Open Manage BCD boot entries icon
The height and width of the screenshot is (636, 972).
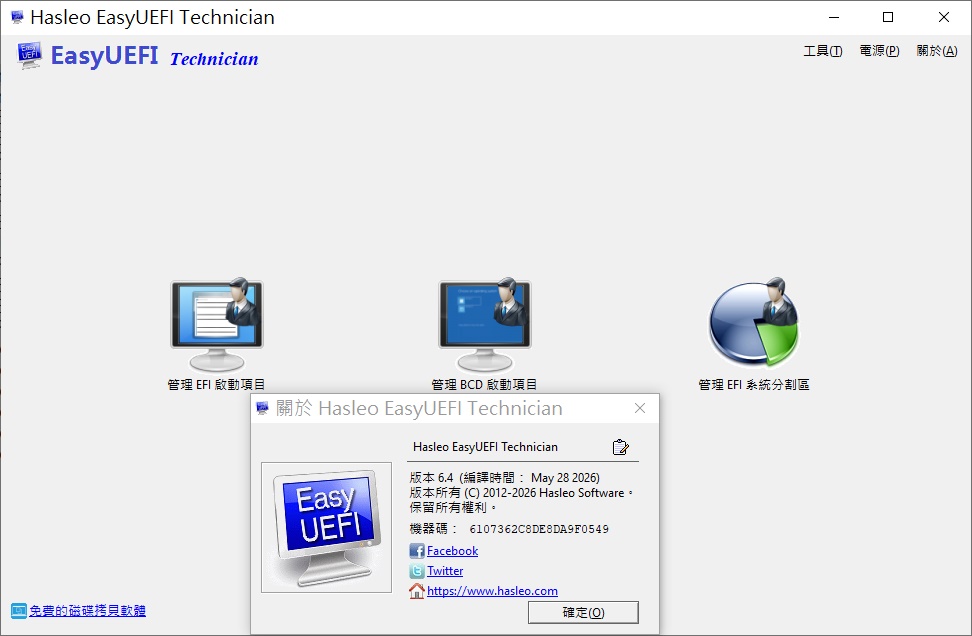point(485,325)
